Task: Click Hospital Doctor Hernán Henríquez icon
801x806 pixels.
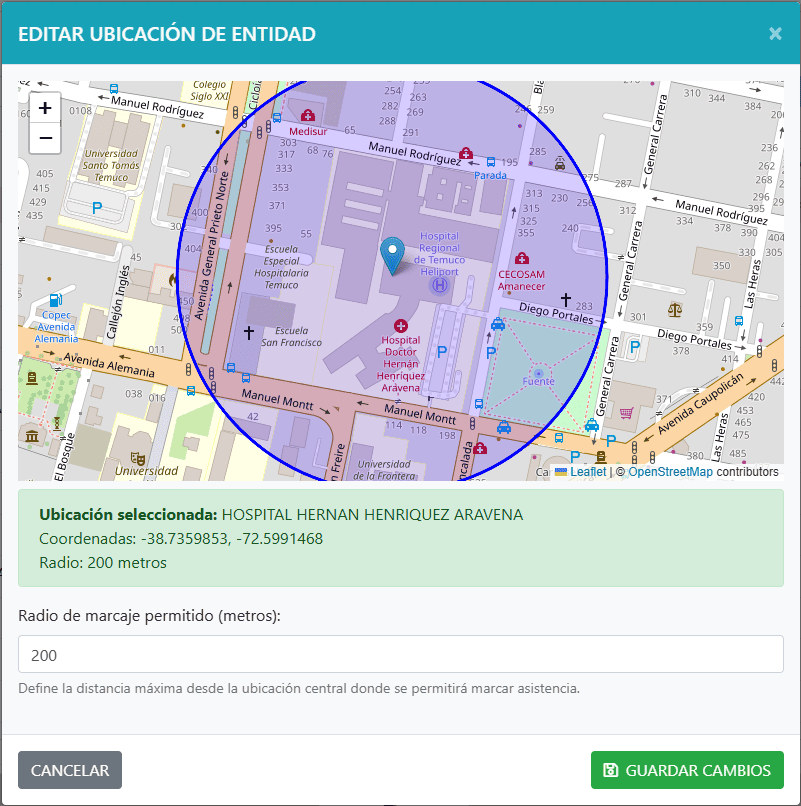Action: point(401,325)
